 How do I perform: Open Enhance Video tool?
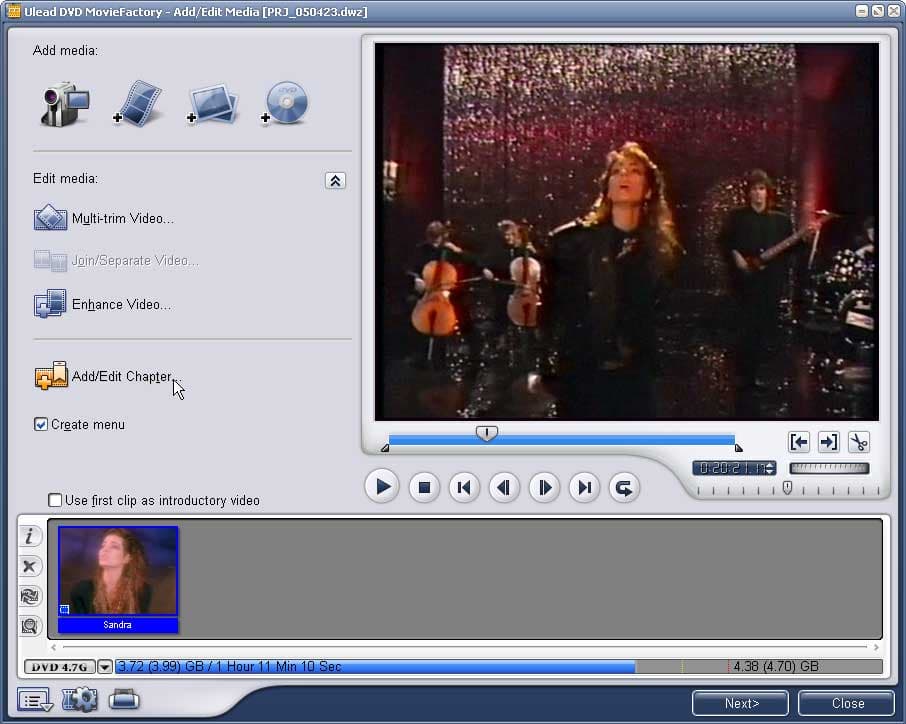click(x=103, y=305)
